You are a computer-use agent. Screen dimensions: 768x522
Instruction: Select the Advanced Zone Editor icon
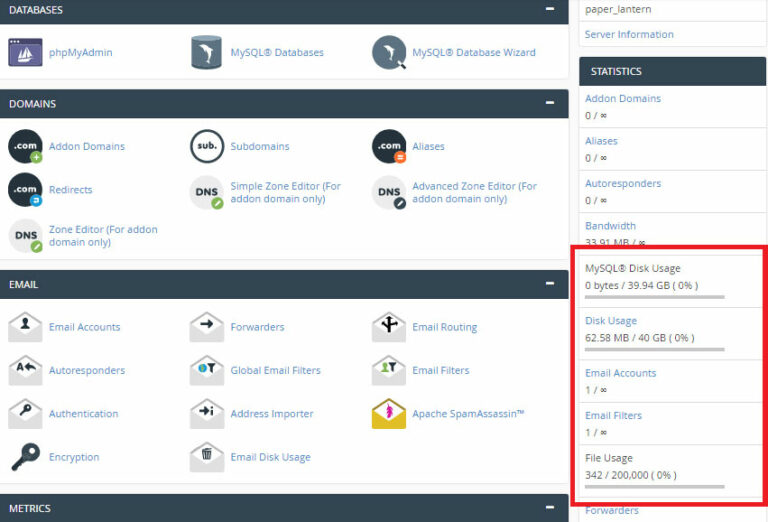tap(389, 192)
